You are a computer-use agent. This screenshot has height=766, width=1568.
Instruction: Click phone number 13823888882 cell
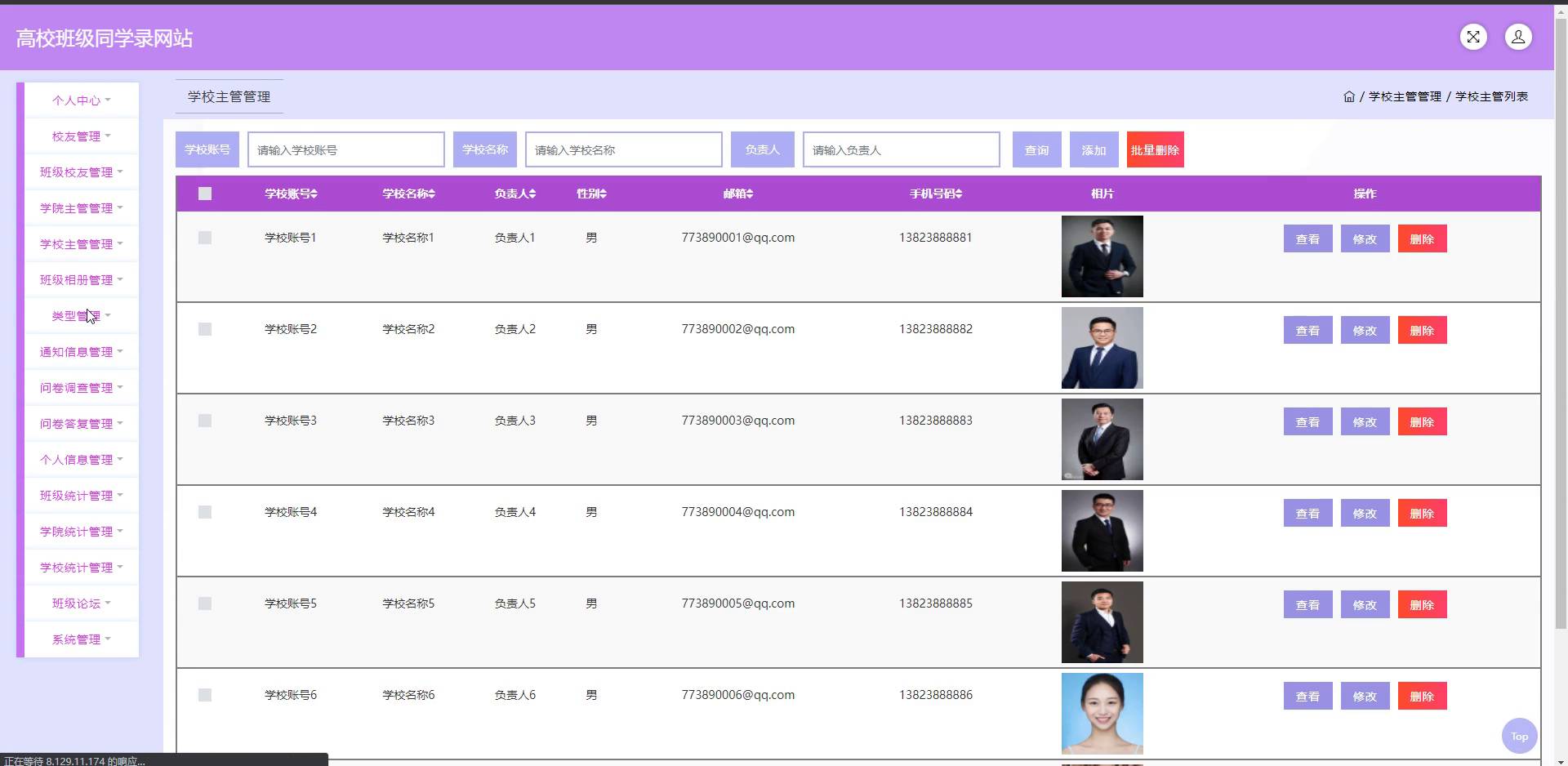pos(936,329)
